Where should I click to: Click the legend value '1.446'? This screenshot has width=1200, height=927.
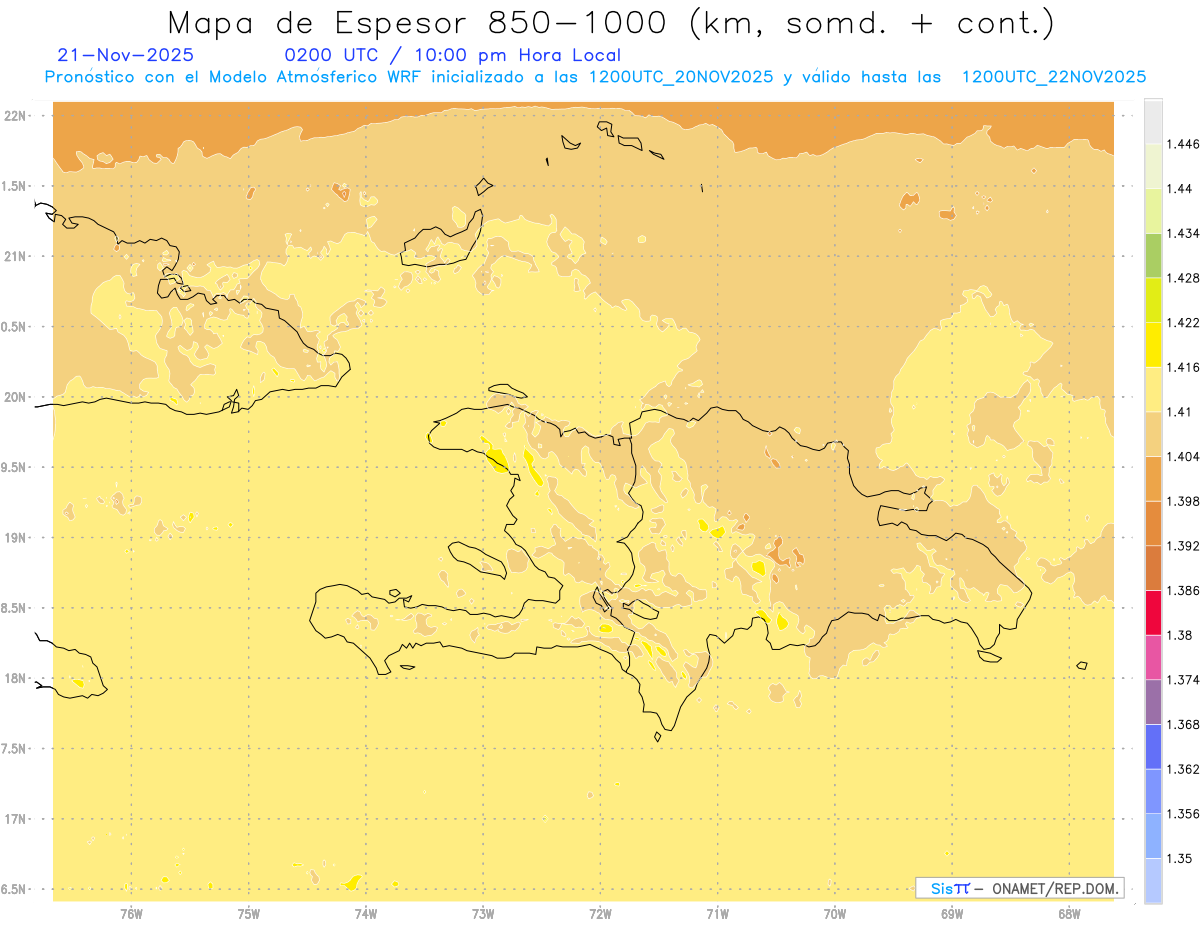[1184, 145]
